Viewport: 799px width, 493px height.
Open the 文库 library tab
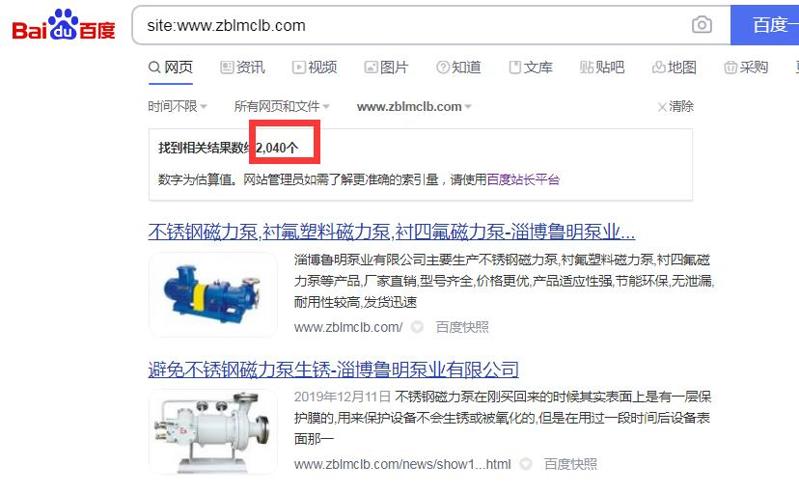pos(530,67)
